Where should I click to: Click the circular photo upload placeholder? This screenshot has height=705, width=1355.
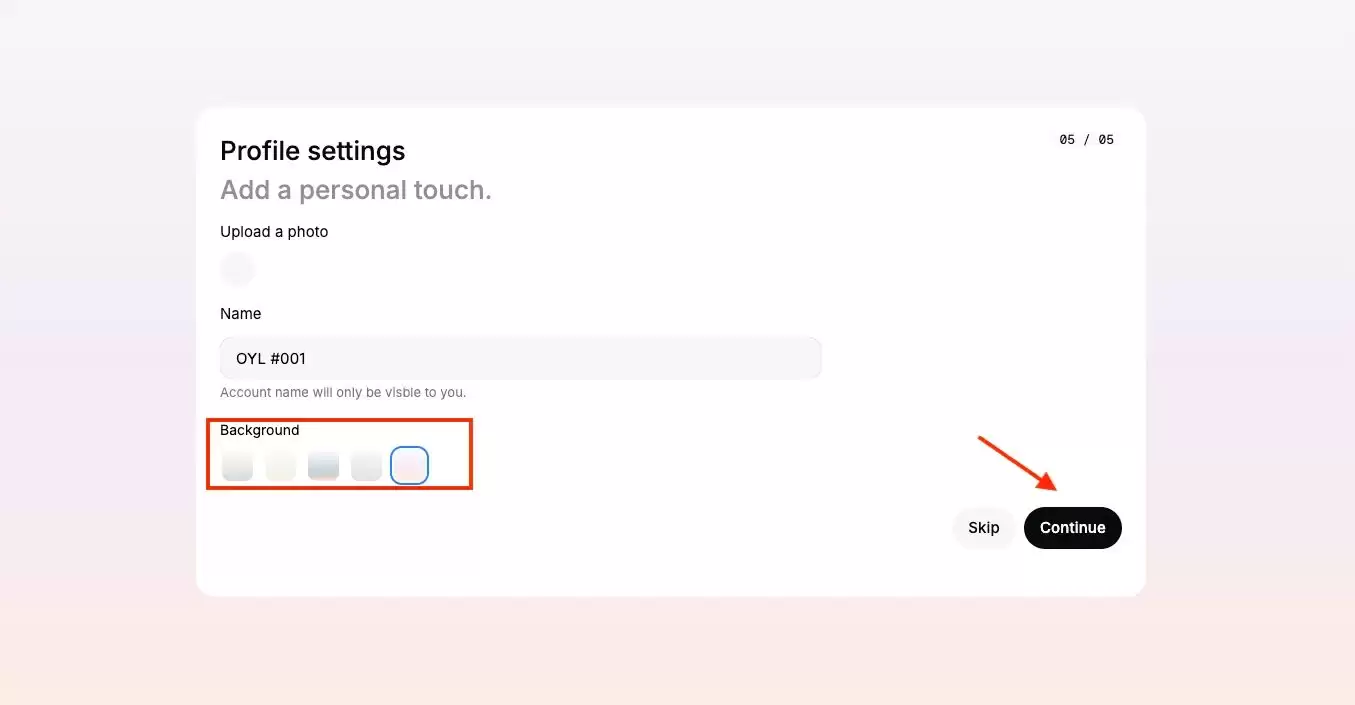tap(237, 269)
